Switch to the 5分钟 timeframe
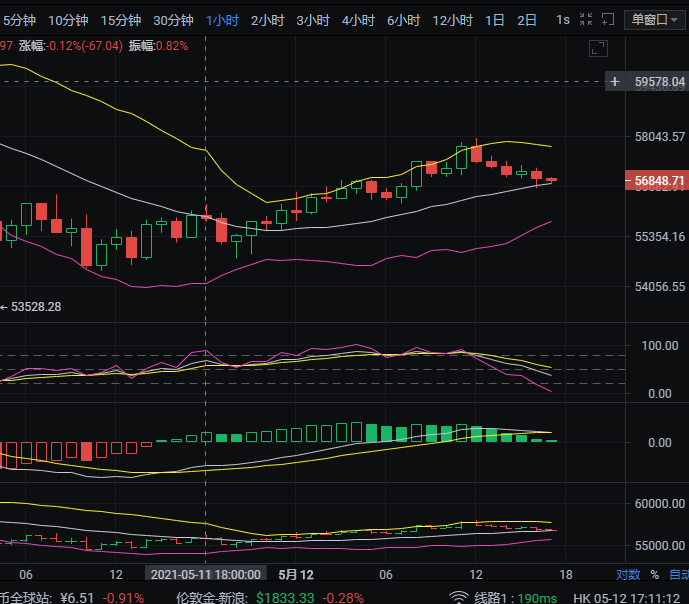This screenshot has height=604, width=689. click(x=19, y=20)
